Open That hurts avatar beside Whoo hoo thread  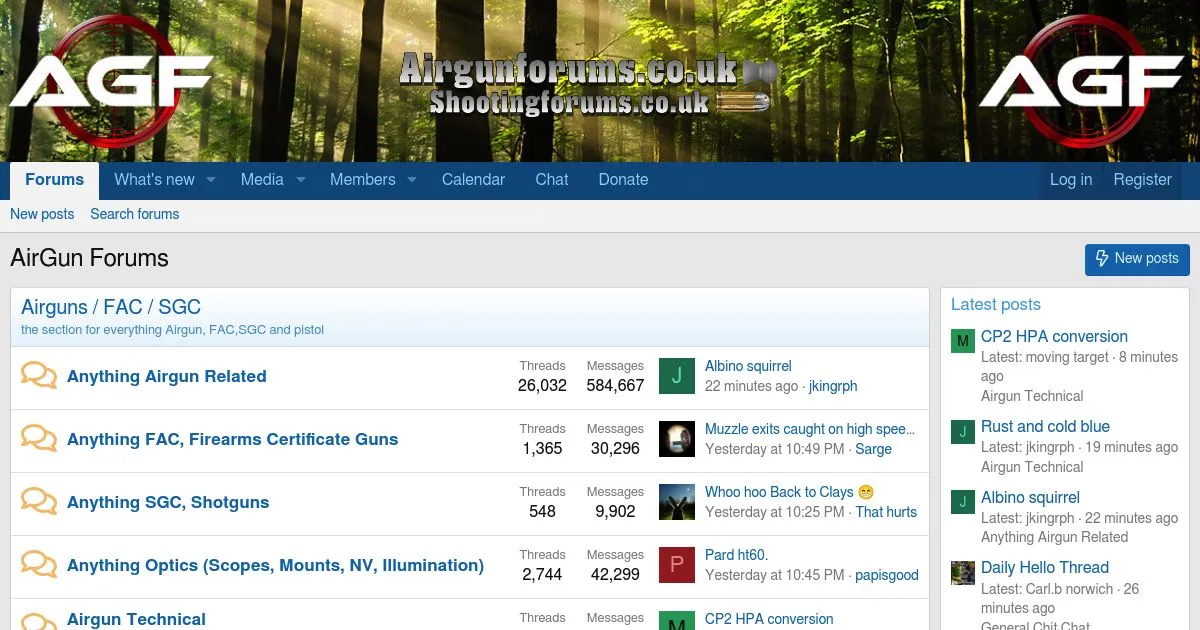(x=677, y=502)
